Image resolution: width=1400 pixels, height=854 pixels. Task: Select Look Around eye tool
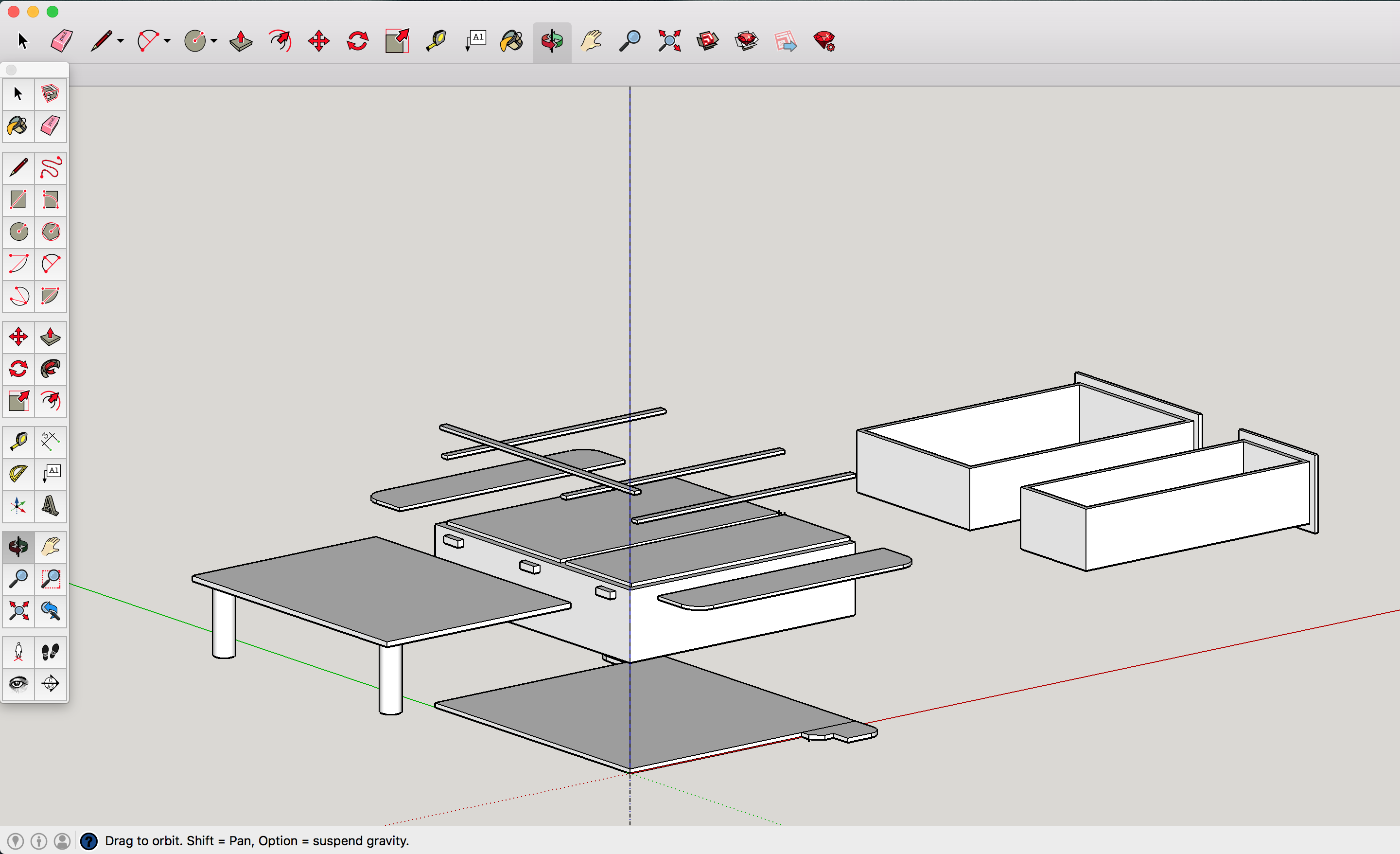(19, 683)
